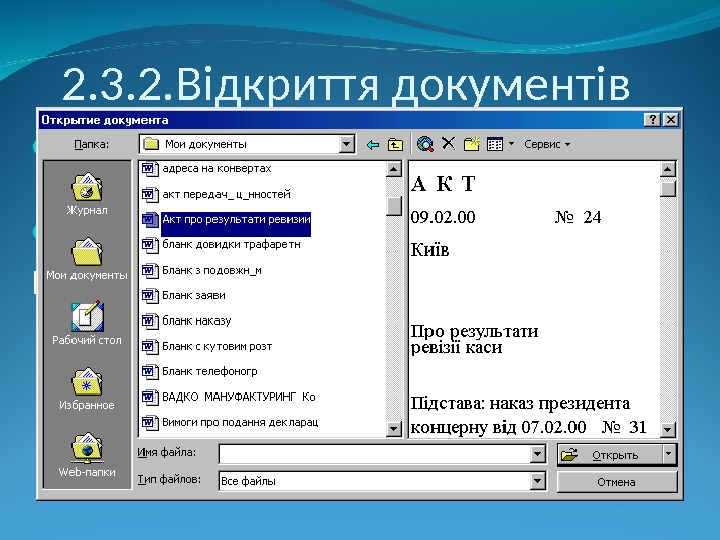The height and width of the screenshot is (540, 720).
Task: Click the Отмена button
Action: pyautogui.click(x=617, y=482)
